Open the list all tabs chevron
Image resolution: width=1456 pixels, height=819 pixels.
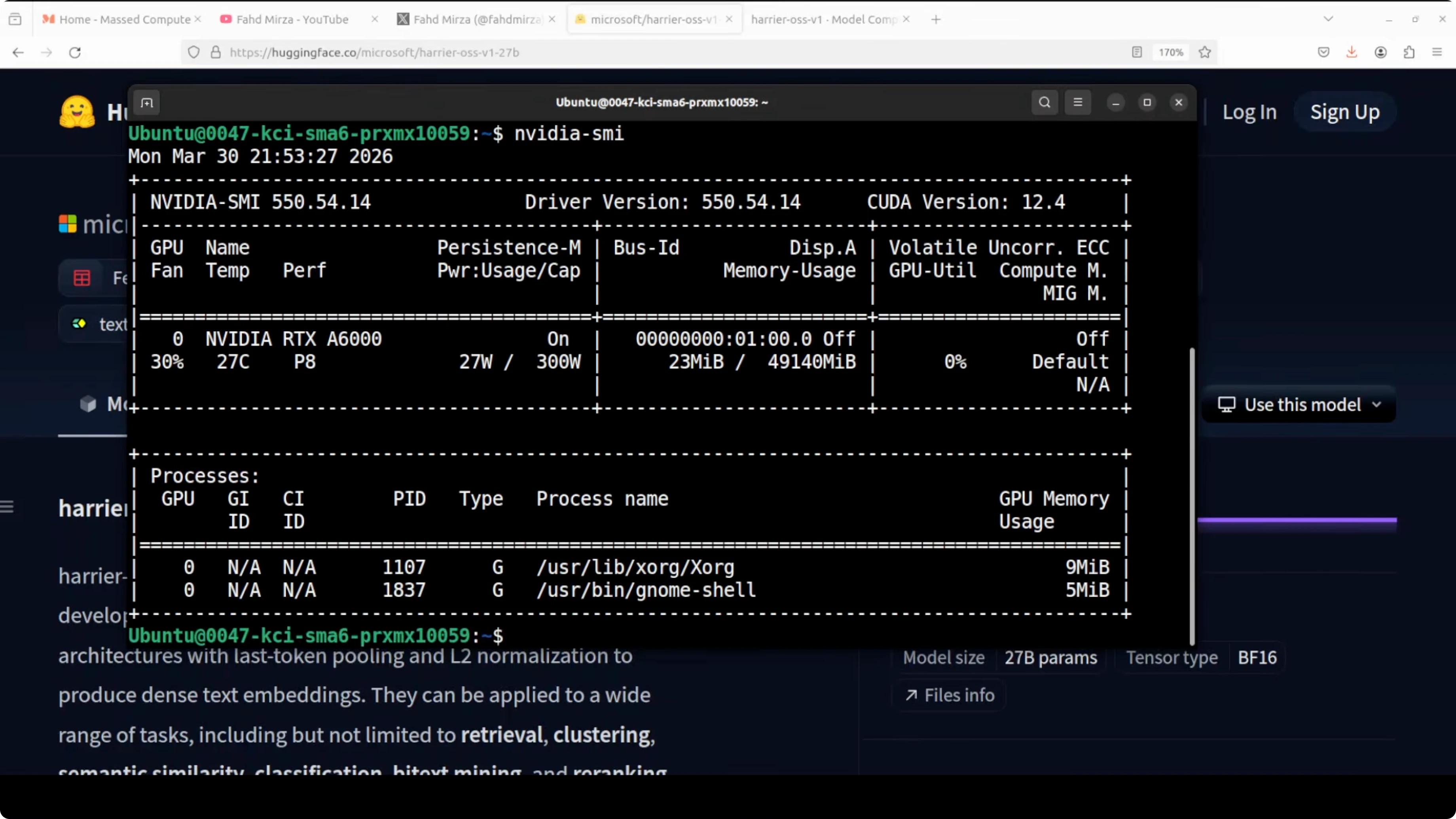(x=1328, y=19)
